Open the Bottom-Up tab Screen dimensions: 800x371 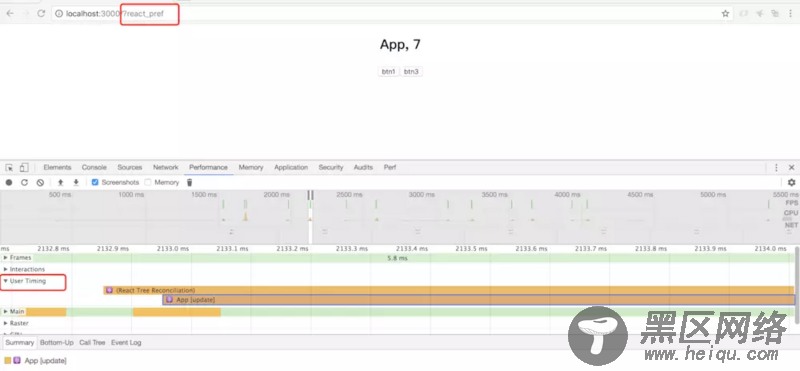coord(57,342)
